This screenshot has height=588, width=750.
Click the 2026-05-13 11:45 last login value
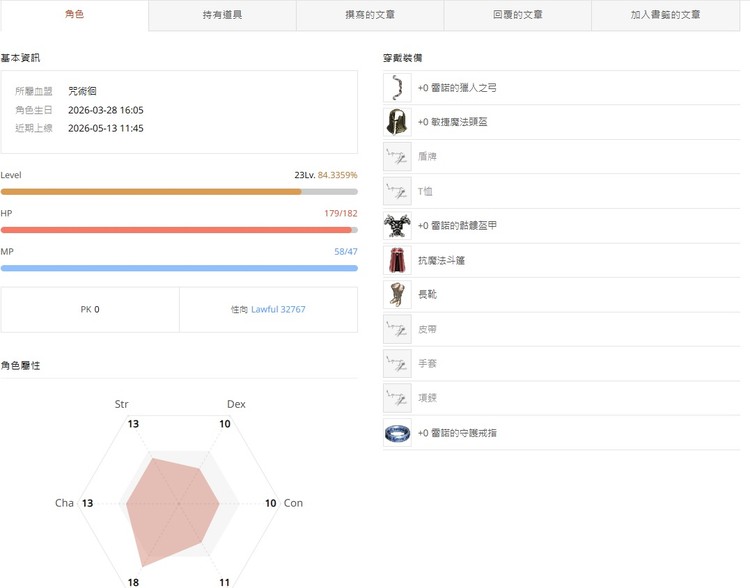[x=106, y=128]
